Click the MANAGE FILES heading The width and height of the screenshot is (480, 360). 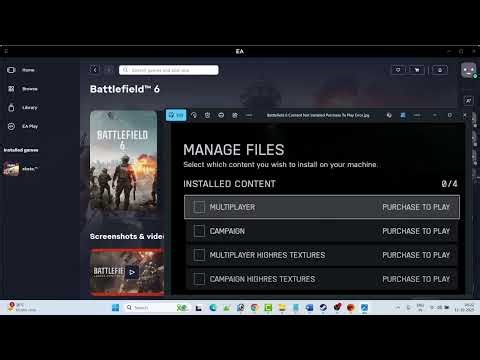click(x=234, y=150)
